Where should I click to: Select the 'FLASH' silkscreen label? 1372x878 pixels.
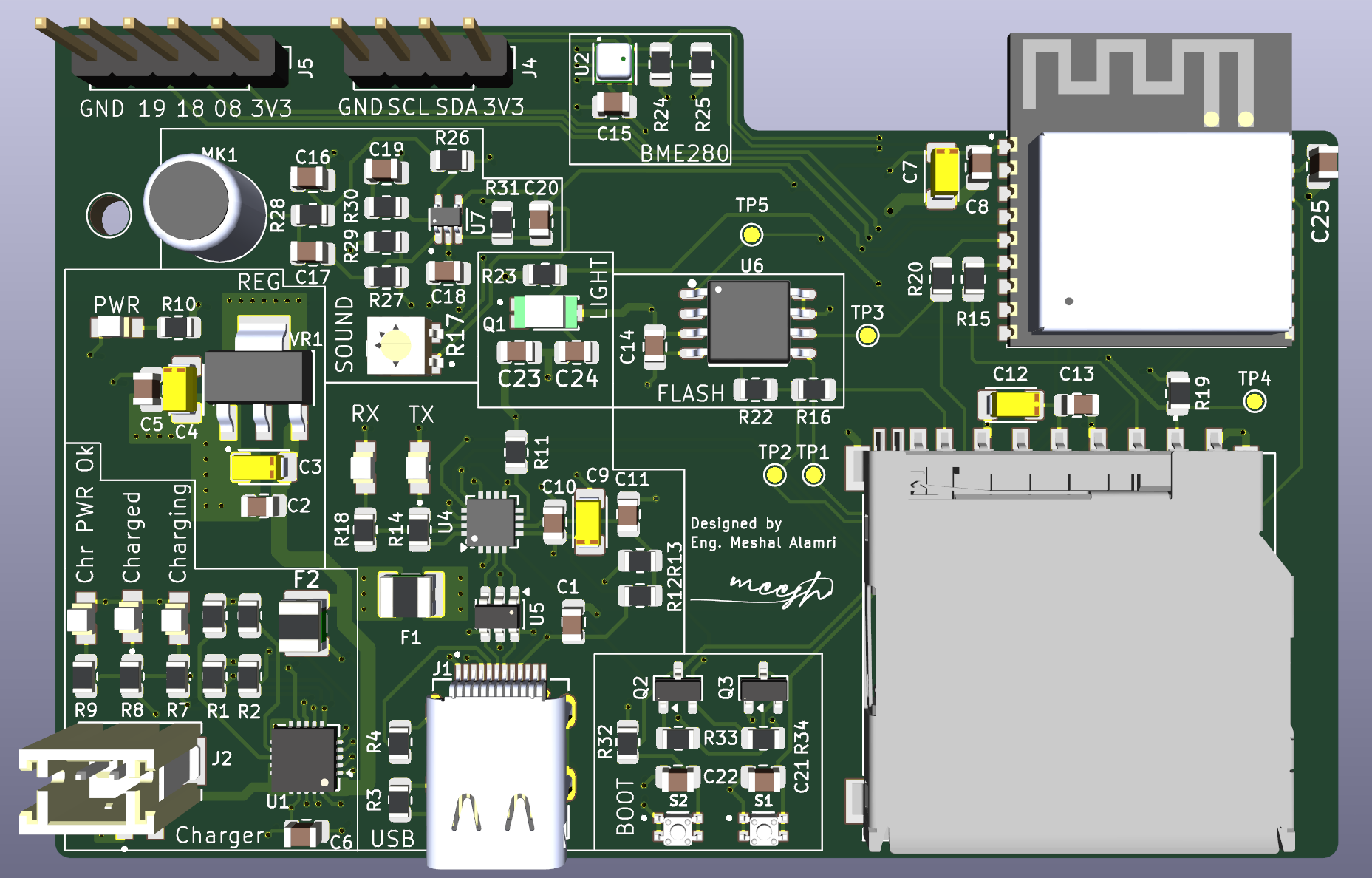click(691, 393)
